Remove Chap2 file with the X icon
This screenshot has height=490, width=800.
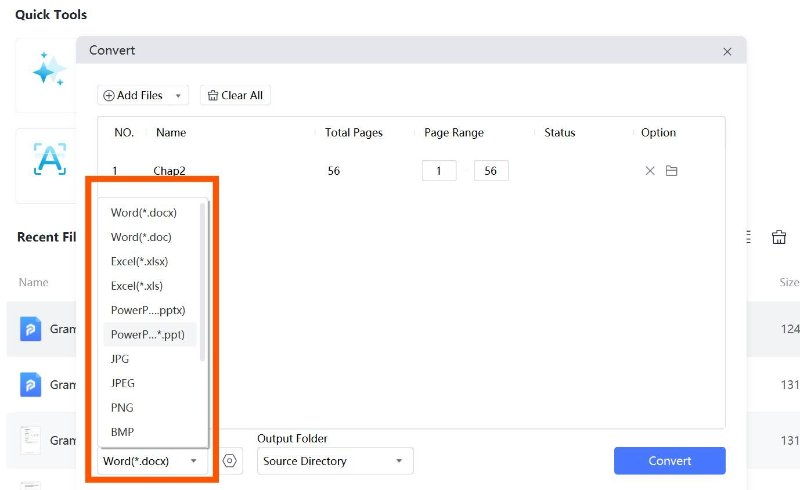[x=650, y=171]
